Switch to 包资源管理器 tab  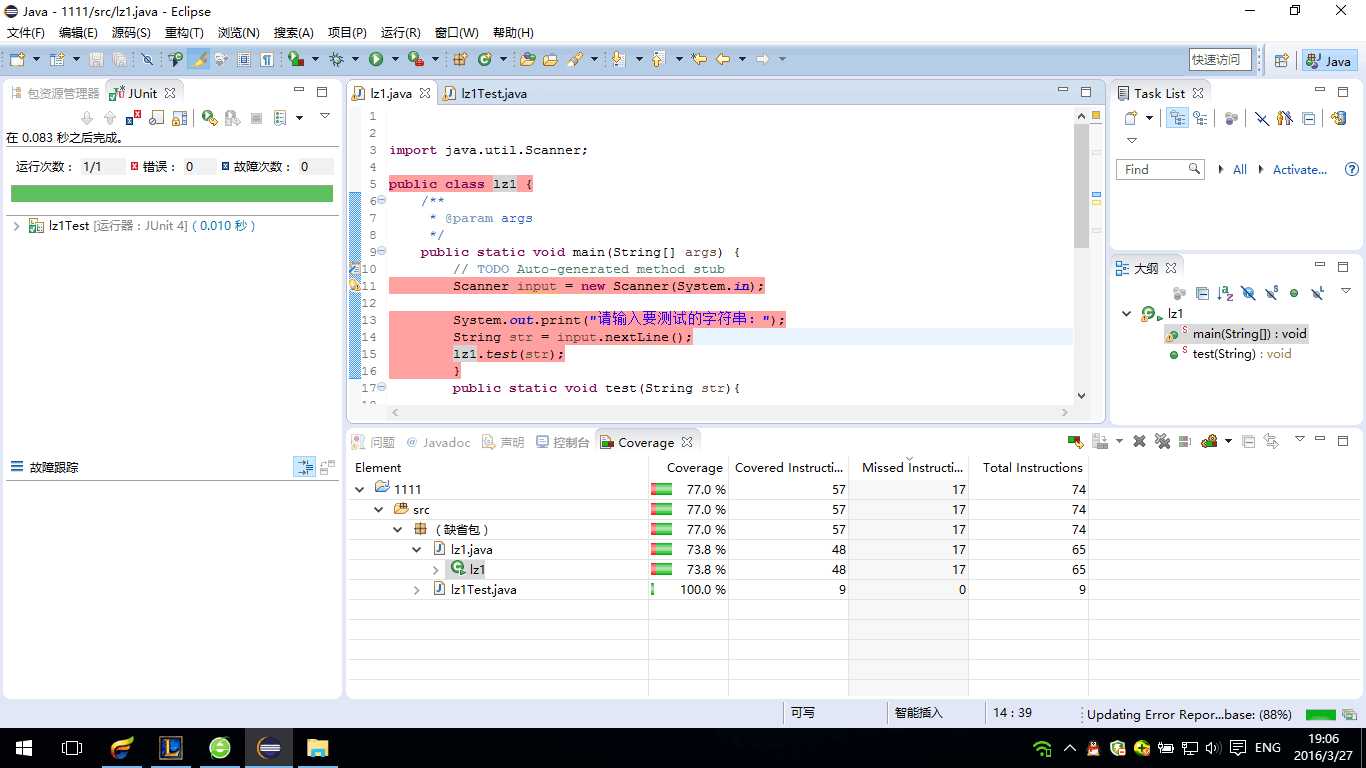[x=55, y=93]
